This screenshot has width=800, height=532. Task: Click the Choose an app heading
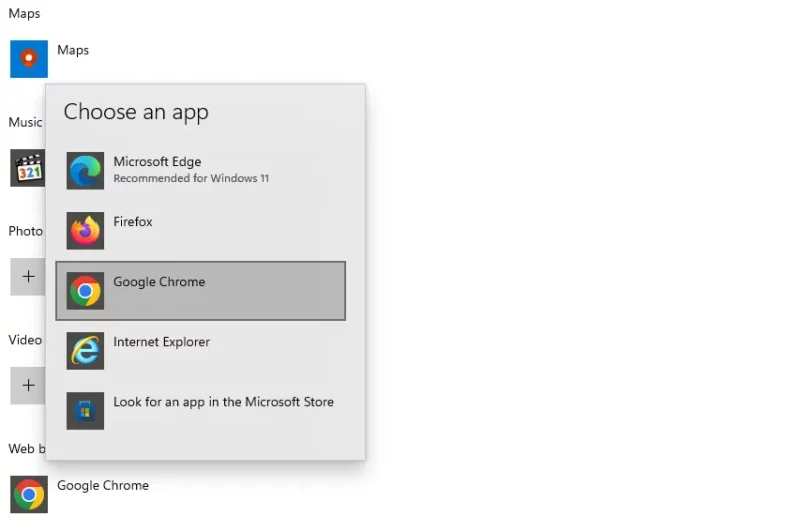[x=136, y=112]
